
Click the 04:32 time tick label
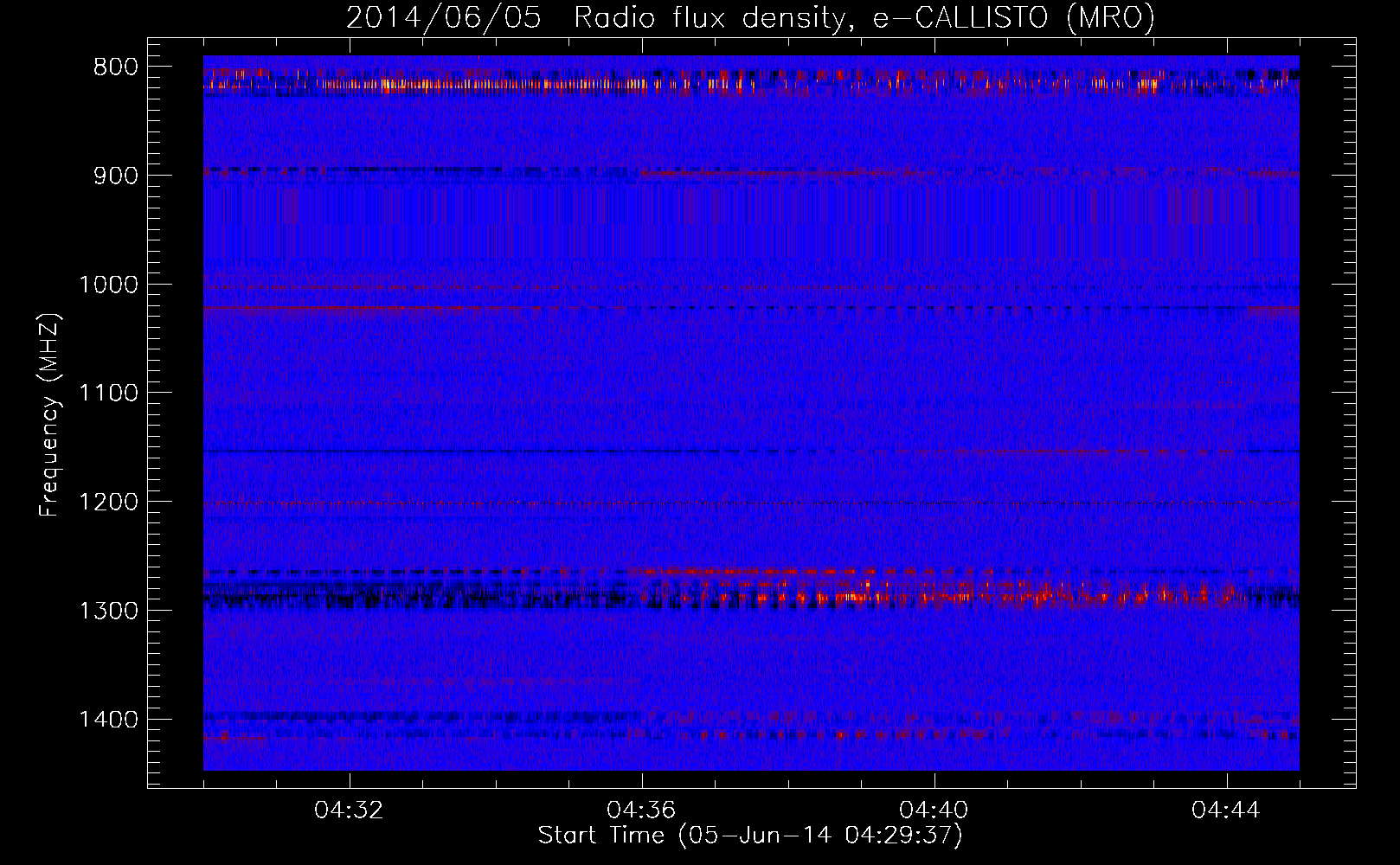pos(349,811)
